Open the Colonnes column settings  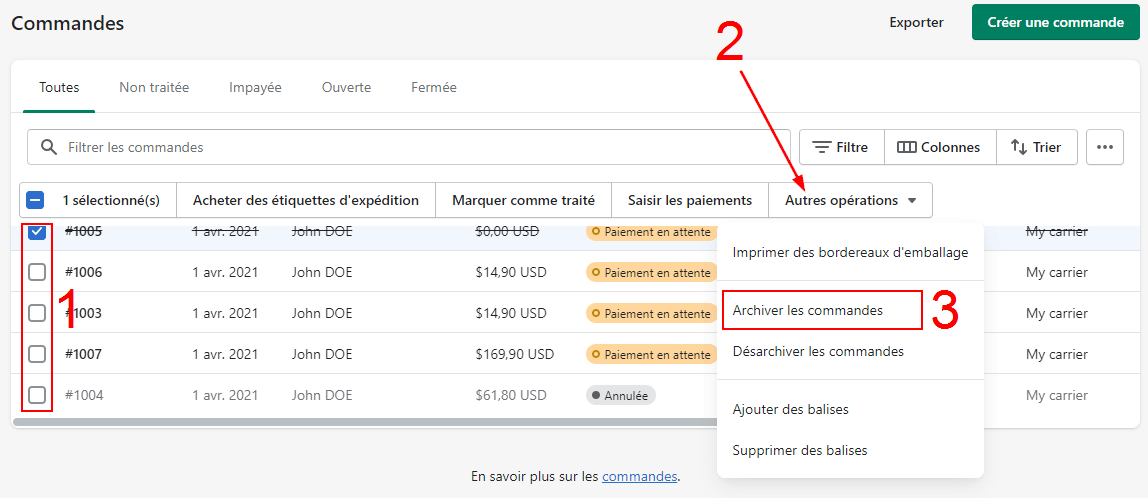click(x=939, y=147)
